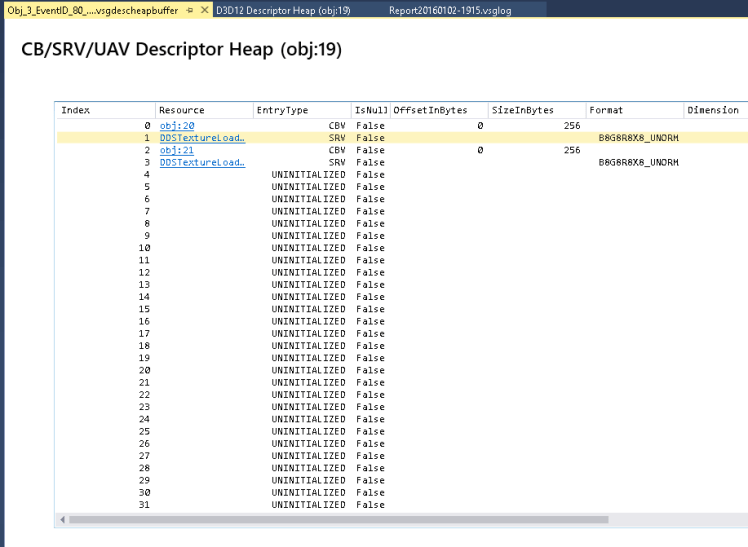The height and width of the screenshot is (547, 748).
Task: Click the horizontal scrollbar thumb
Action: point(339,520)
